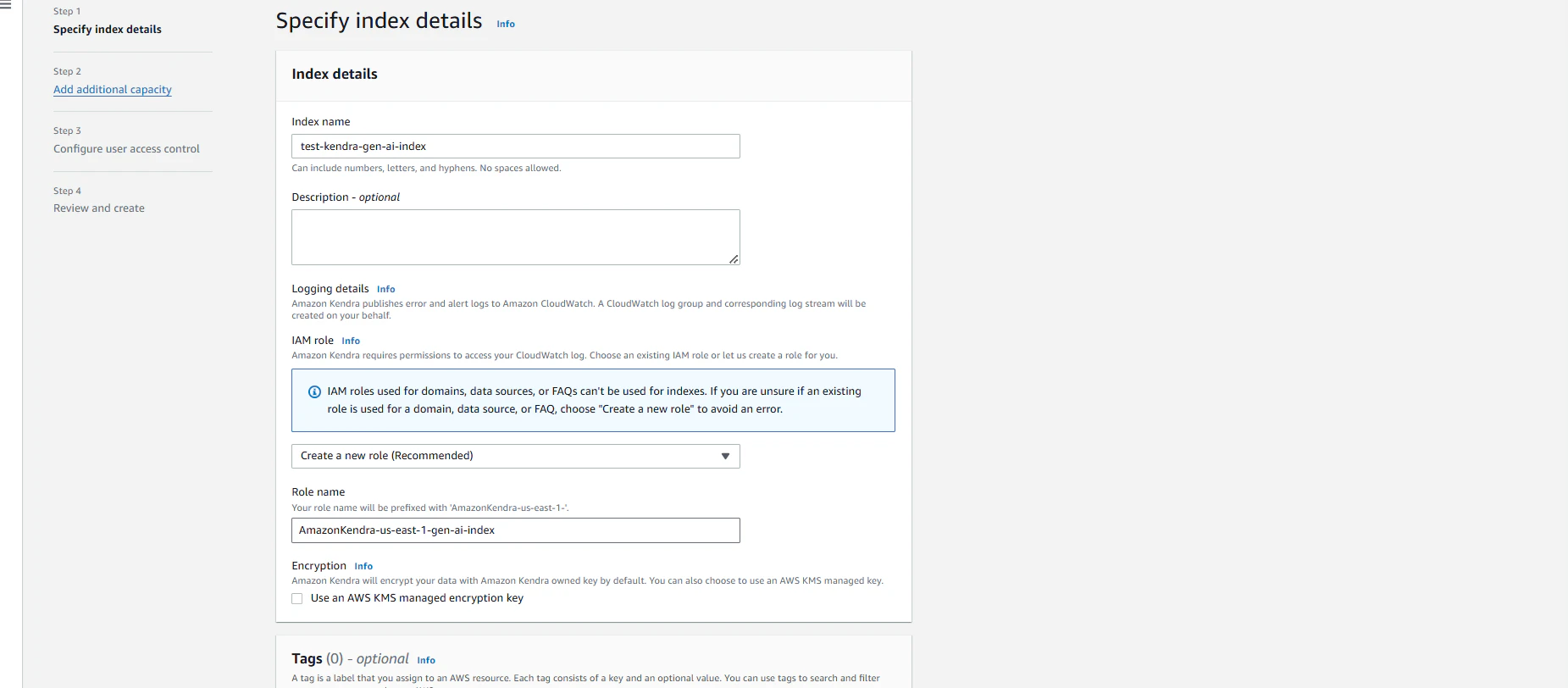Enable Use an AWS KMS managed encryption key

coord(297,599)
